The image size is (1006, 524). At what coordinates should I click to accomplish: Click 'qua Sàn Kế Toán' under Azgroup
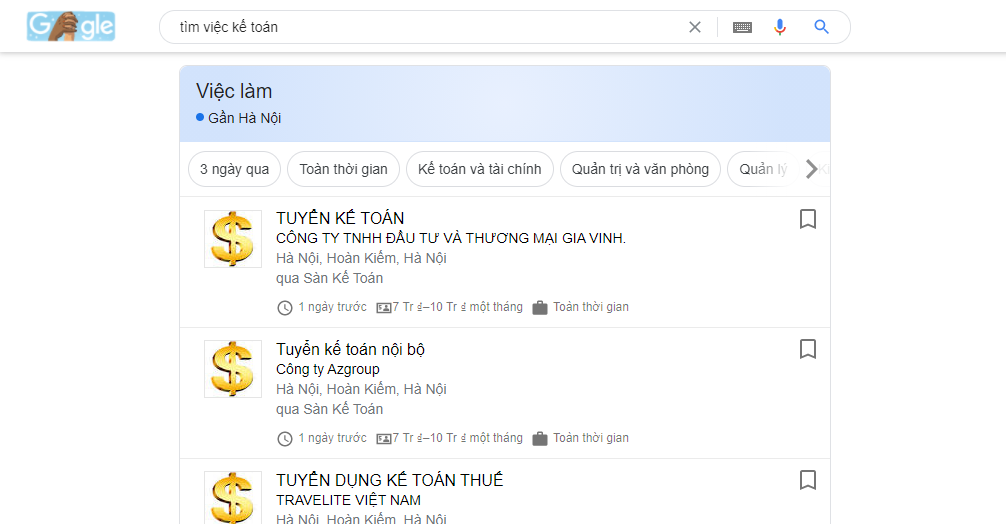(x=330, y=409)
